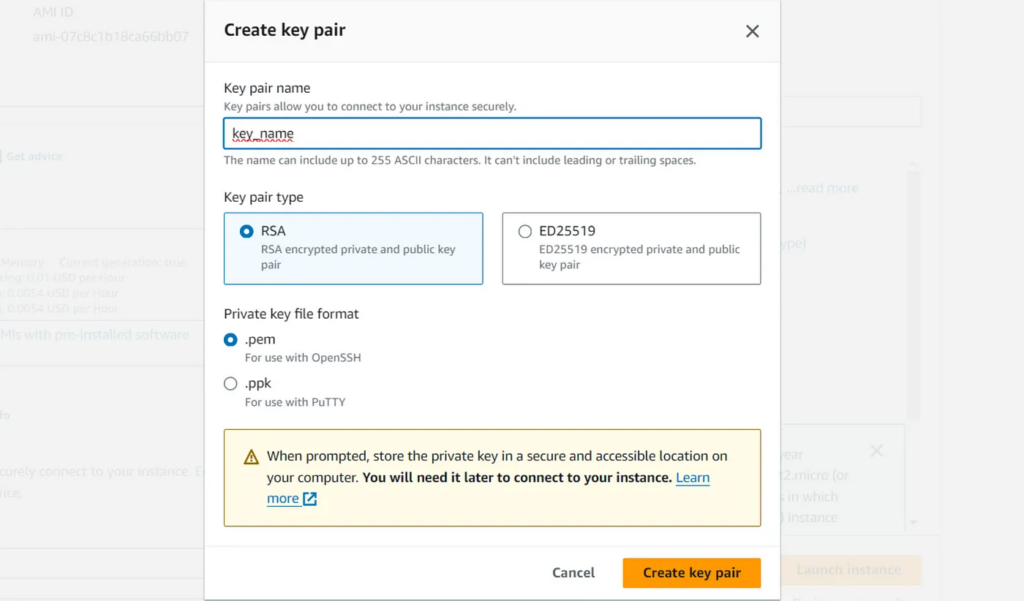Close the Create key pair dialog

(x=753, y=31)
